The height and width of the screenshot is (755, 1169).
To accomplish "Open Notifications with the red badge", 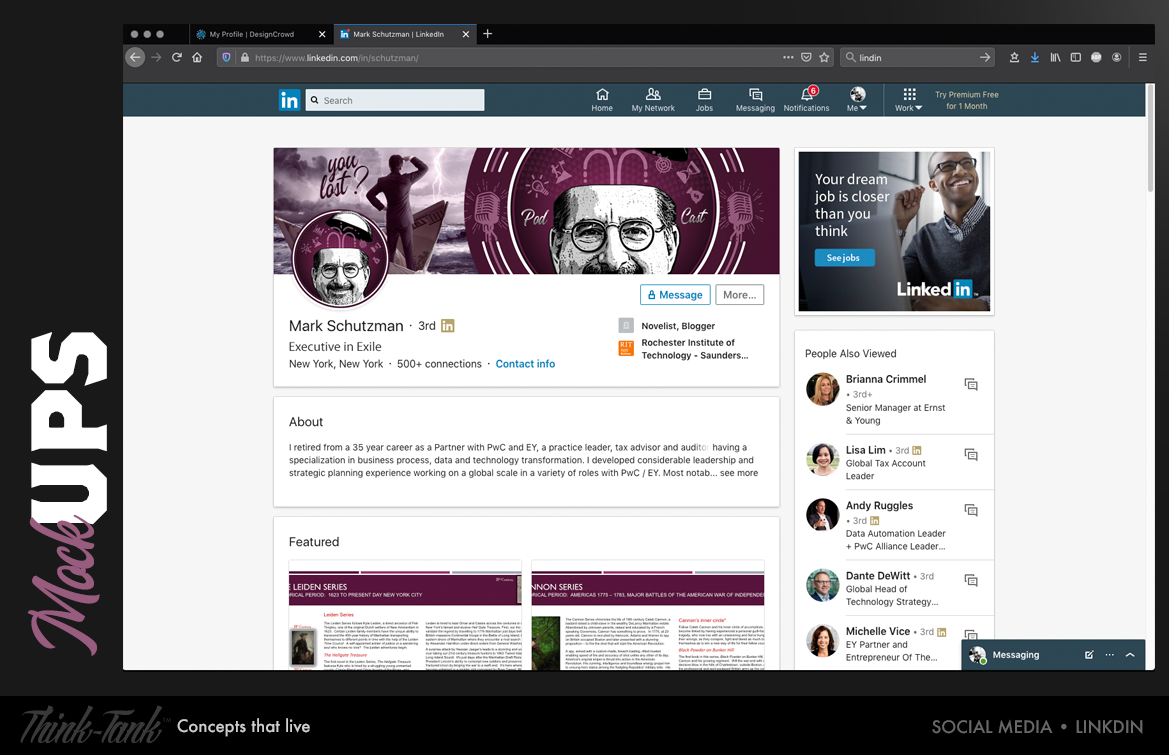I will point(806,100).
